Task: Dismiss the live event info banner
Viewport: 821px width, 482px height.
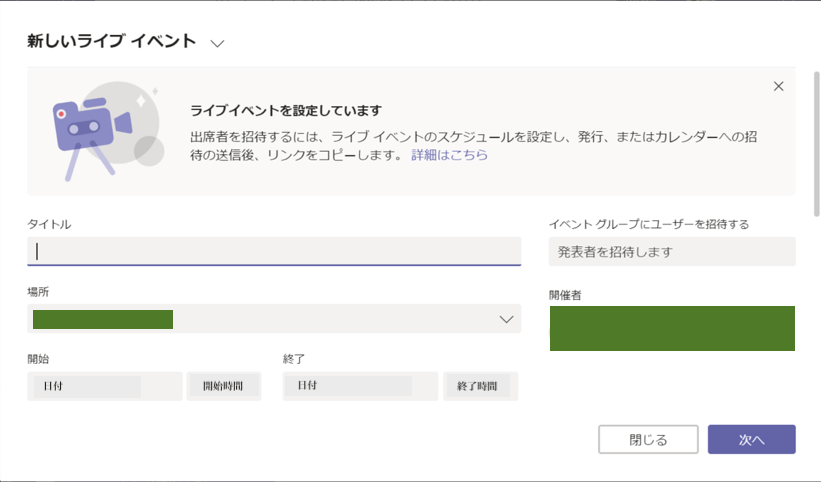Action: click(x=778, y=86)
